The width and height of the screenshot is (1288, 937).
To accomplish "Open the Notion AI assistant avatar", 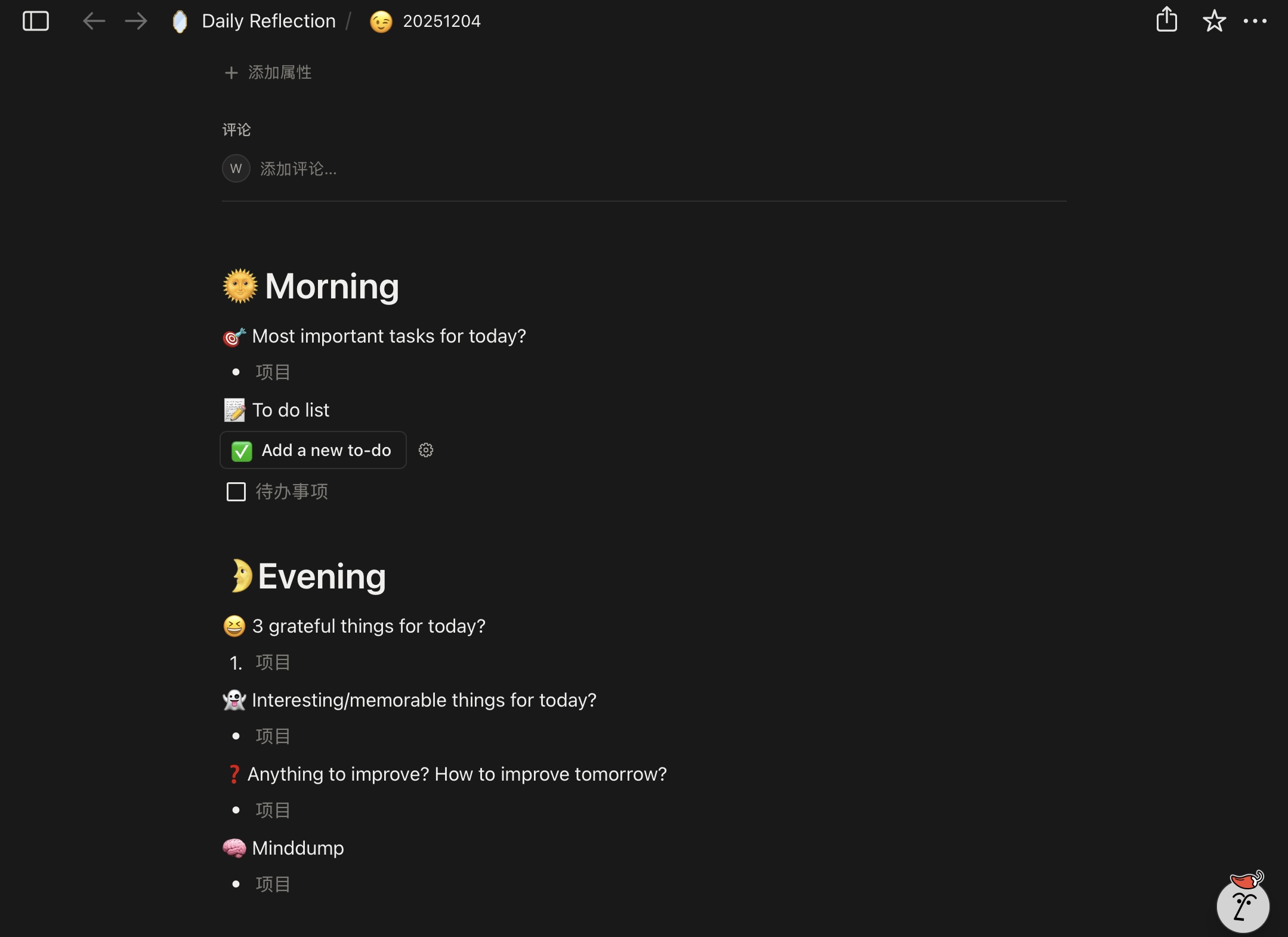I will (x=1243, y=904).
